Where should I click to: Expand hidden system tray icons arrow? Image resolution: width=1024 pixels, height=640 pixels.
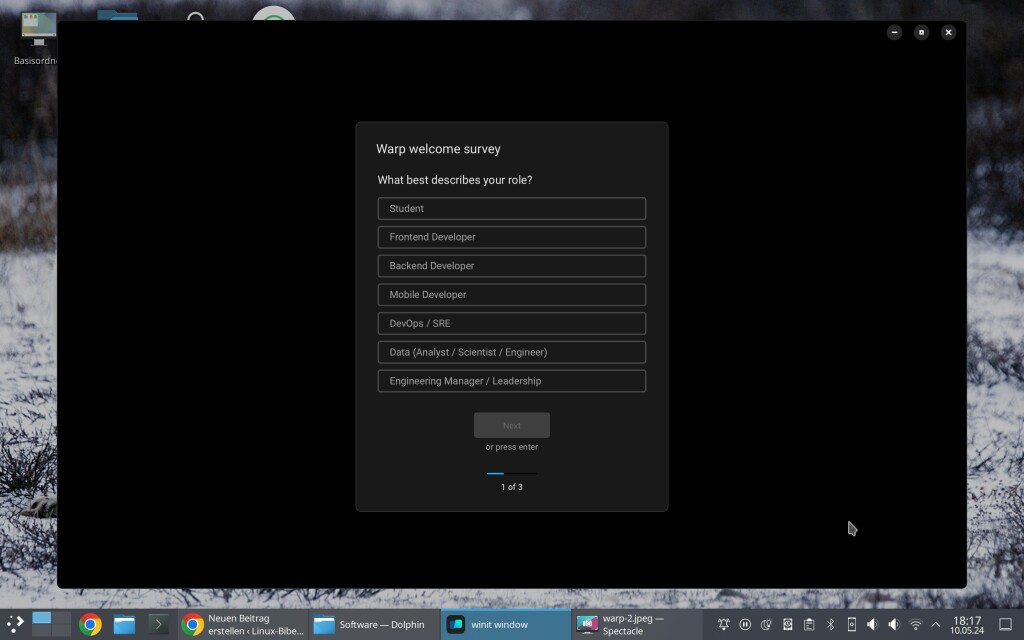936,624
